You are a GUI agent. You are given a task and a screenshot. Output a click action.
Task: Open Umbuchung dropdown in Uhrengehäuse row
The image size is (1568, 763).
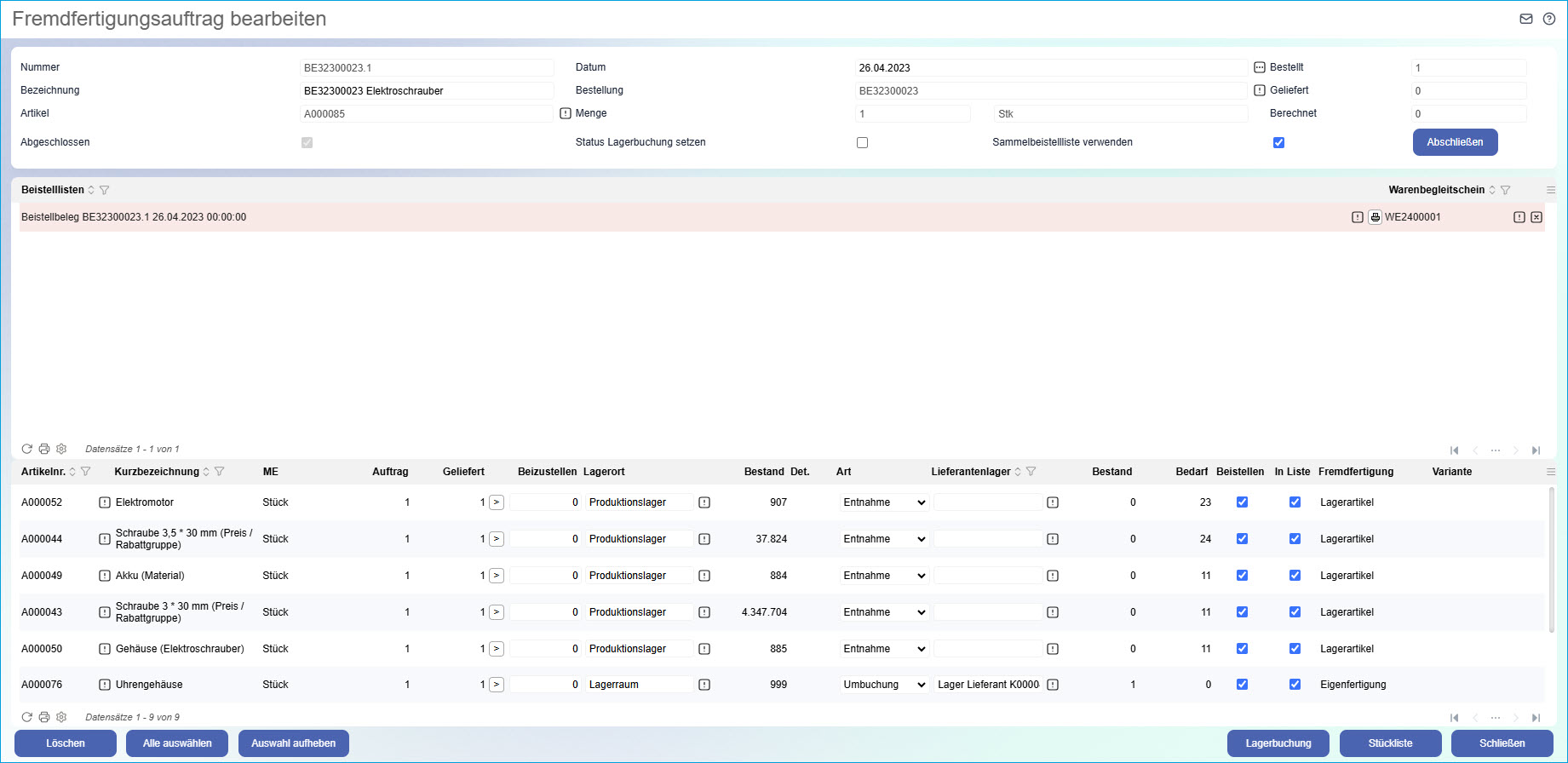click(x=884, y=685)
